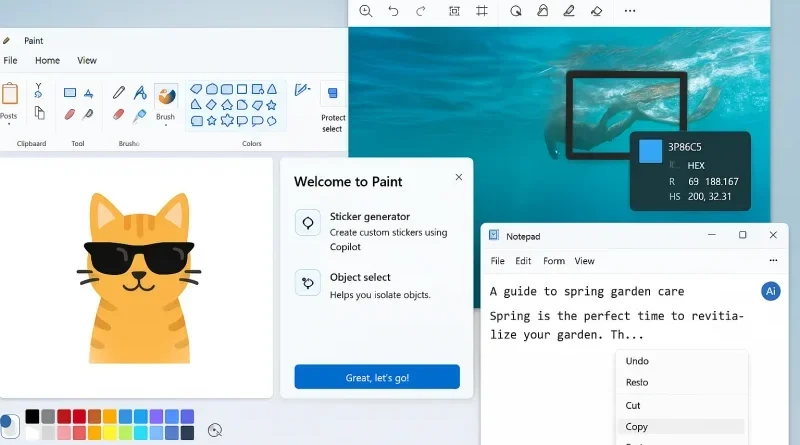Open the Notepad Form menu
This screenshot has height=445, width=800.
[x=554, y=261]
